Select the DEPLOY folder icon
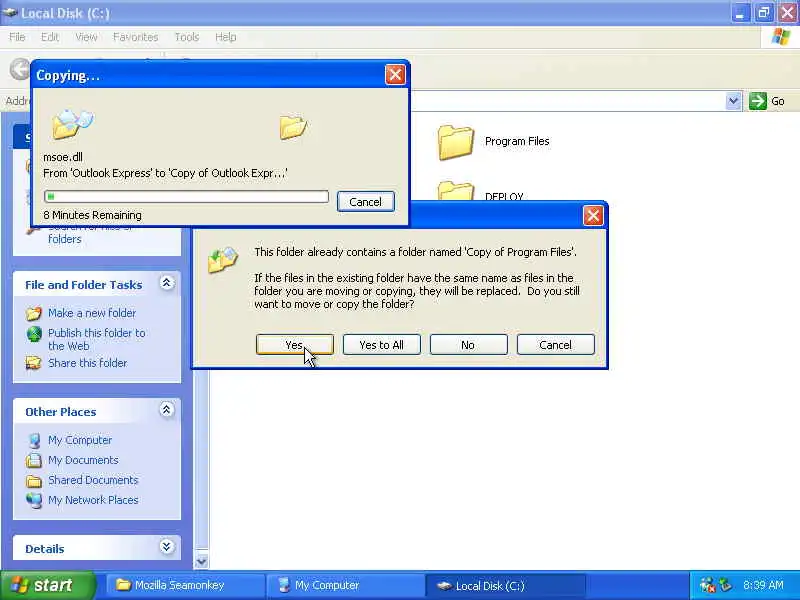 point(456,191)
